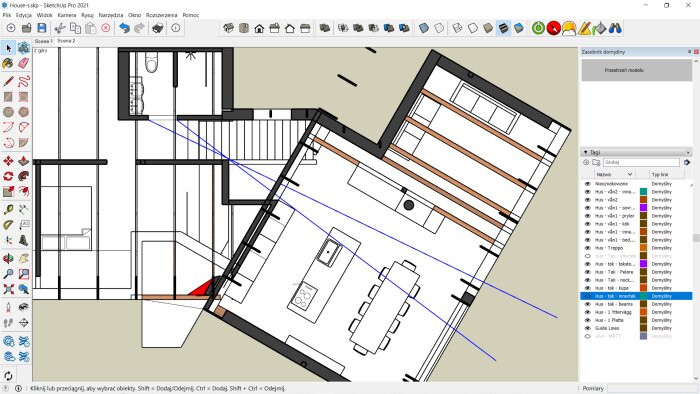Activate the Scale tool
700x394 pixels.
coord(8,191)
